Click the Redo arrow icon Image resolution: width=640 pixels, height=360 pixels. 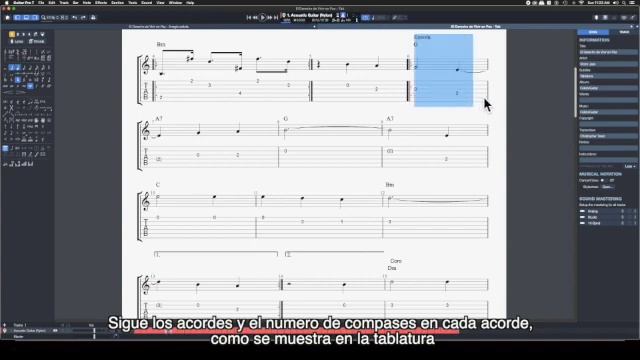83,18
